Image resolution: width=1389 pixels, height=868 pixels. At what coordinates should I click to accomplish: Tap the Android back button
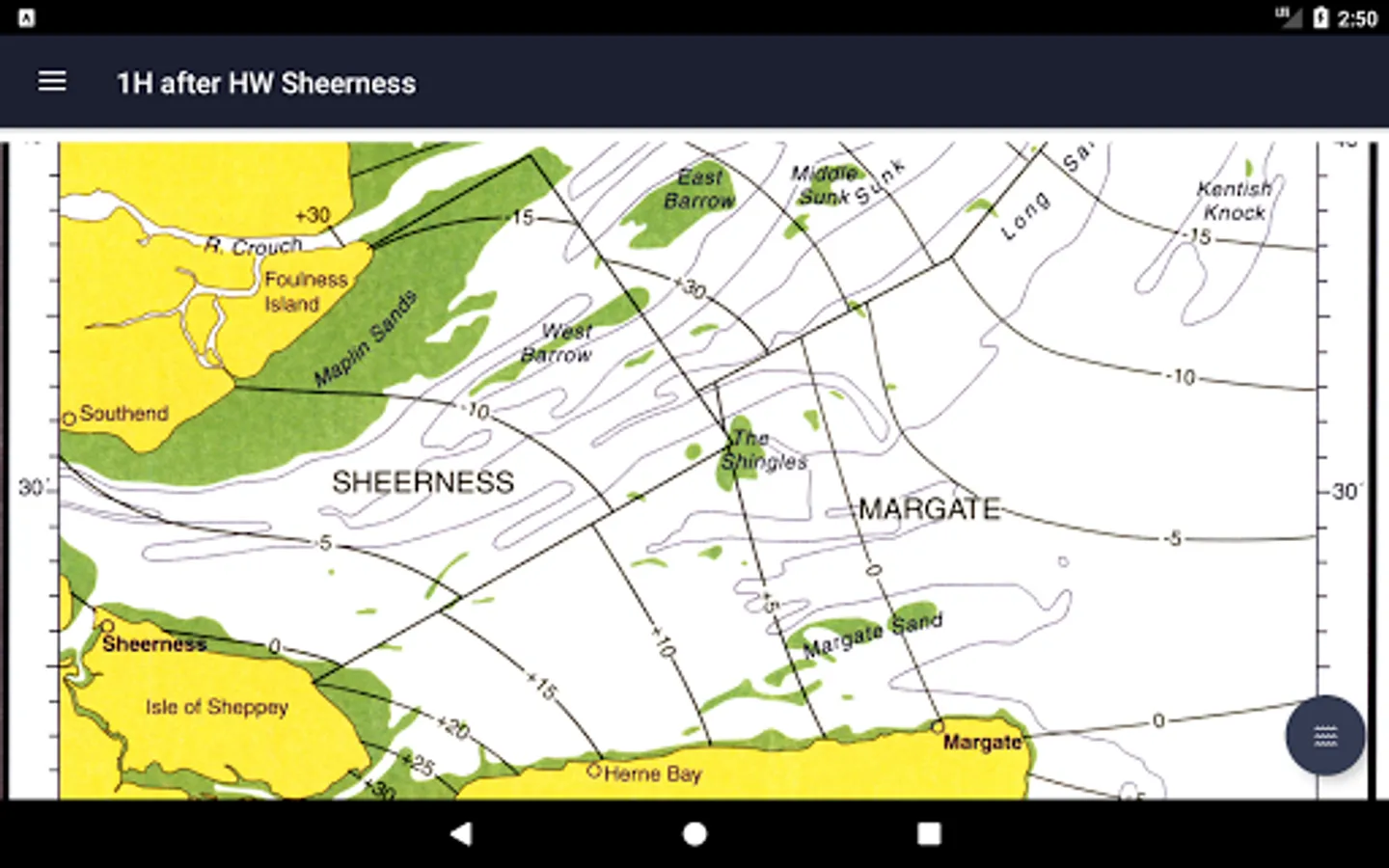pos(461,833)
